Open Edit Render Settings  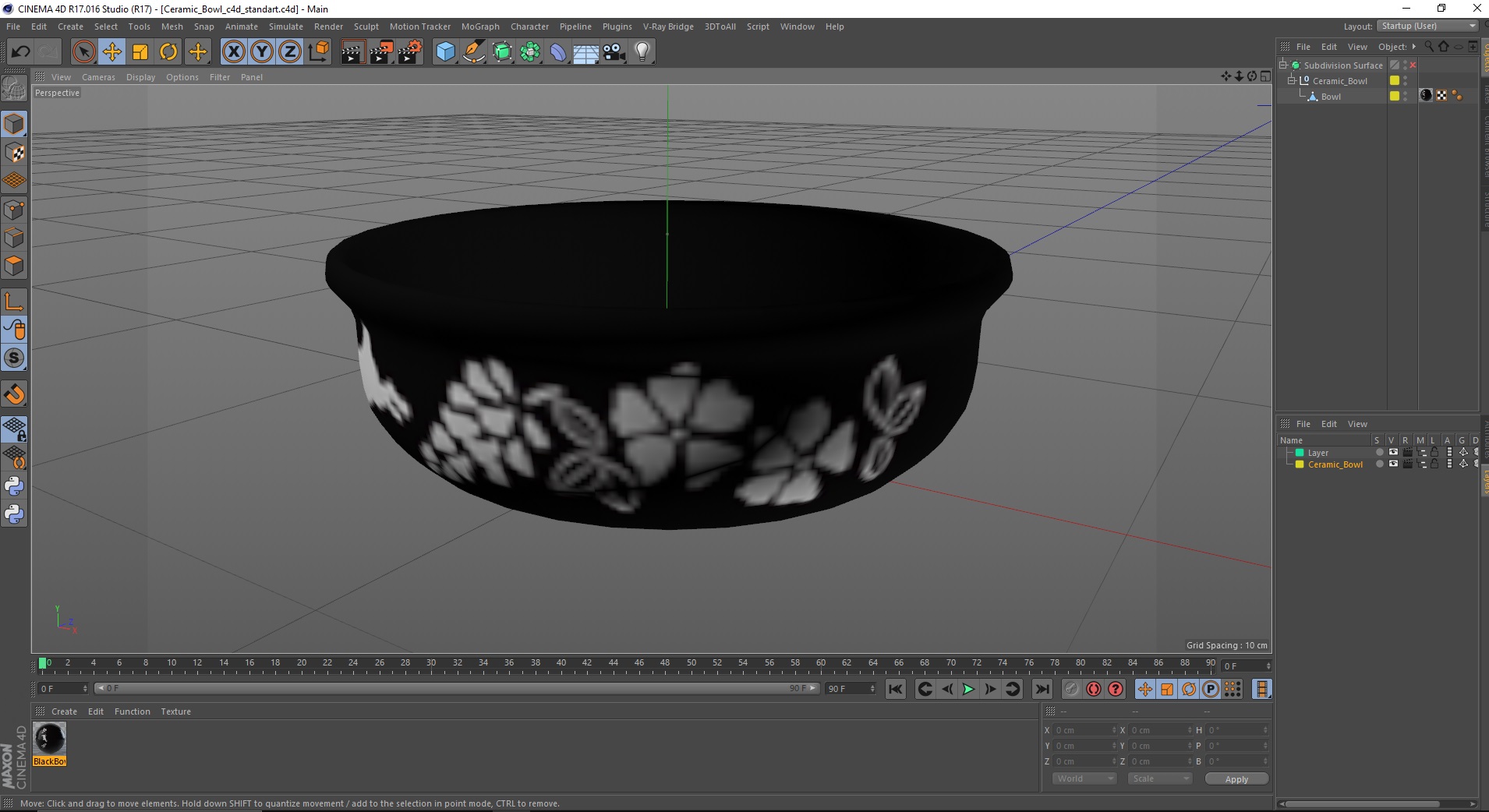tap(410, 52)
